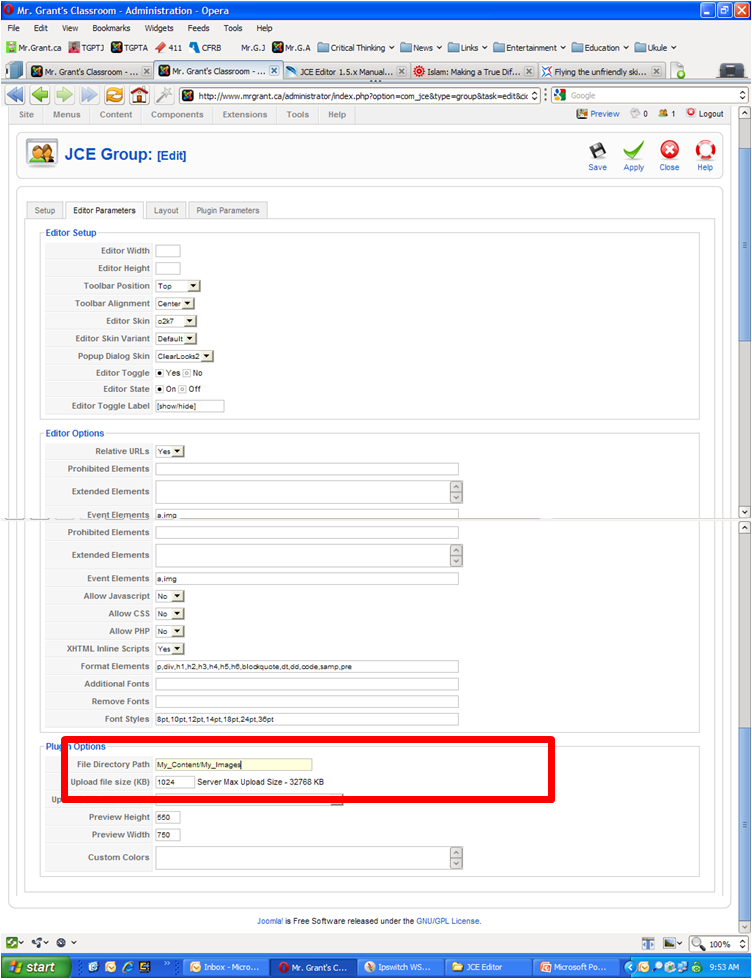Click the orange Reload page icon
Viewport: 752px width, 979px height.
pos(114,95)
